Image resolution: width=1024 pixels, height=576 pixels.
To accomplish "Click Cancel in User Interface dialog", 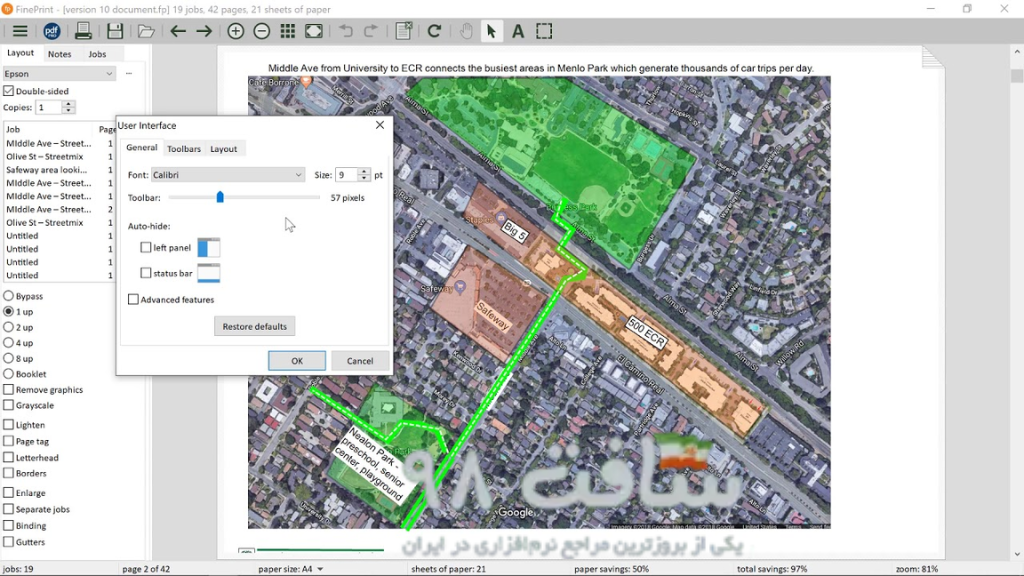I will point(360,360).
